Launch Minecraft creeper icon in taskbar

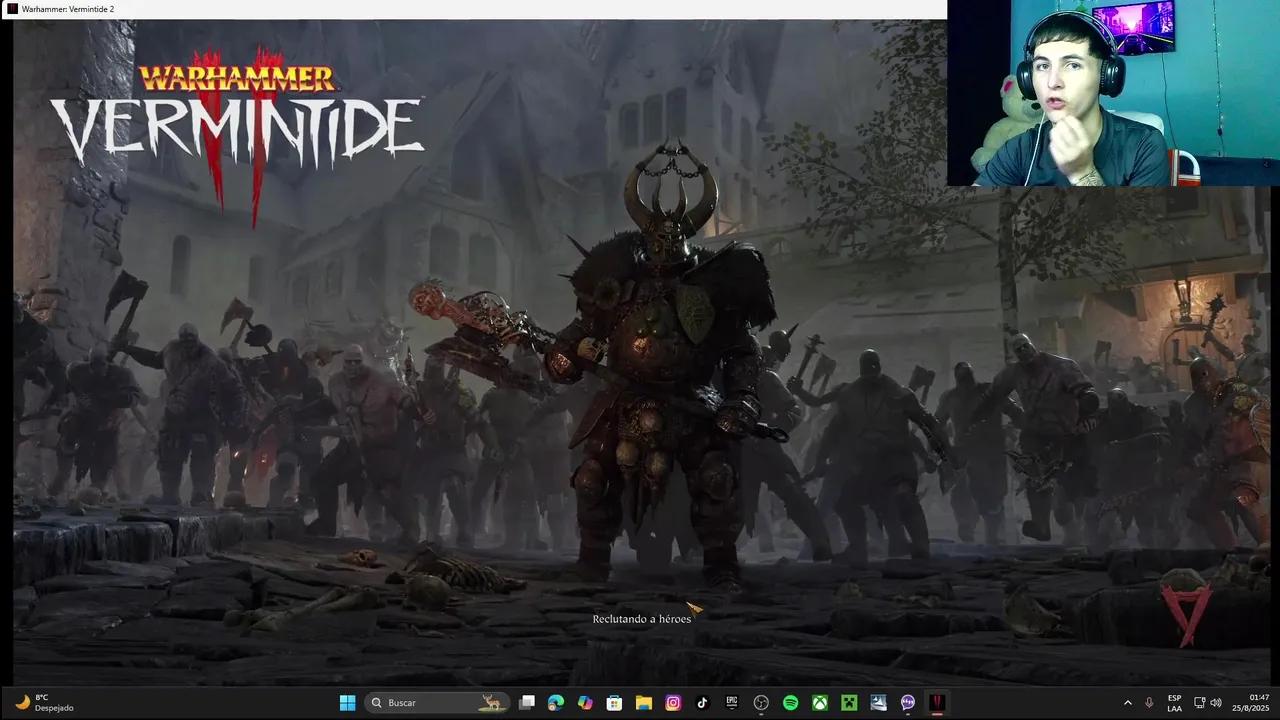point(849,703)
